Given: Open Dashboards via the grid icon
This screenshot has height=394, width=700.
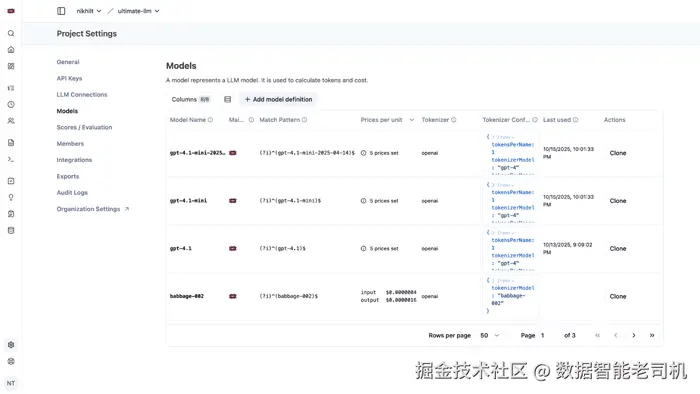Looking at the screenshot, I should 11,66.
